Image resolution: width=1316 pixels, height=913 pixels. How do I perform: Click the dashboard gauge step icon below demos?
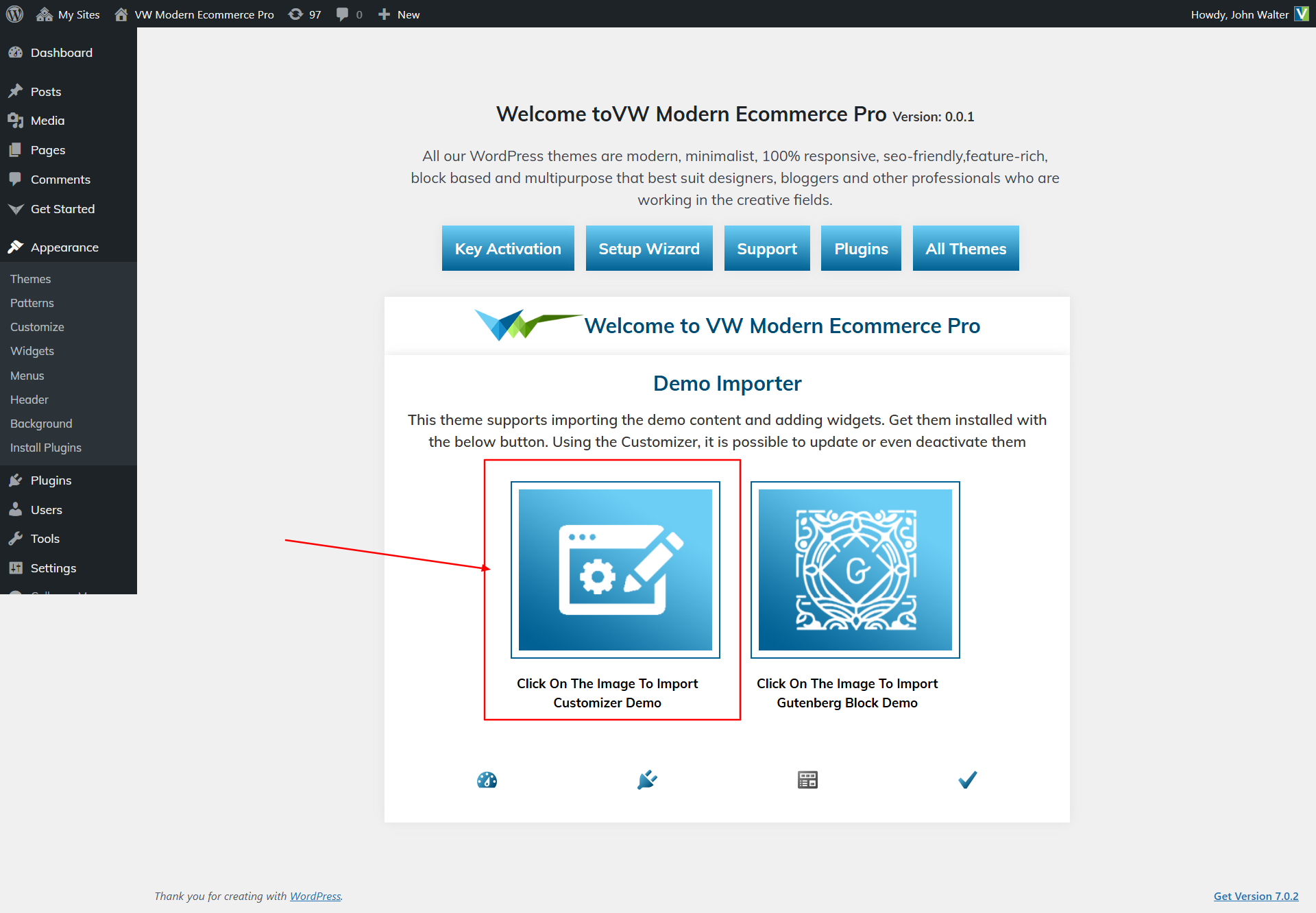487,780
